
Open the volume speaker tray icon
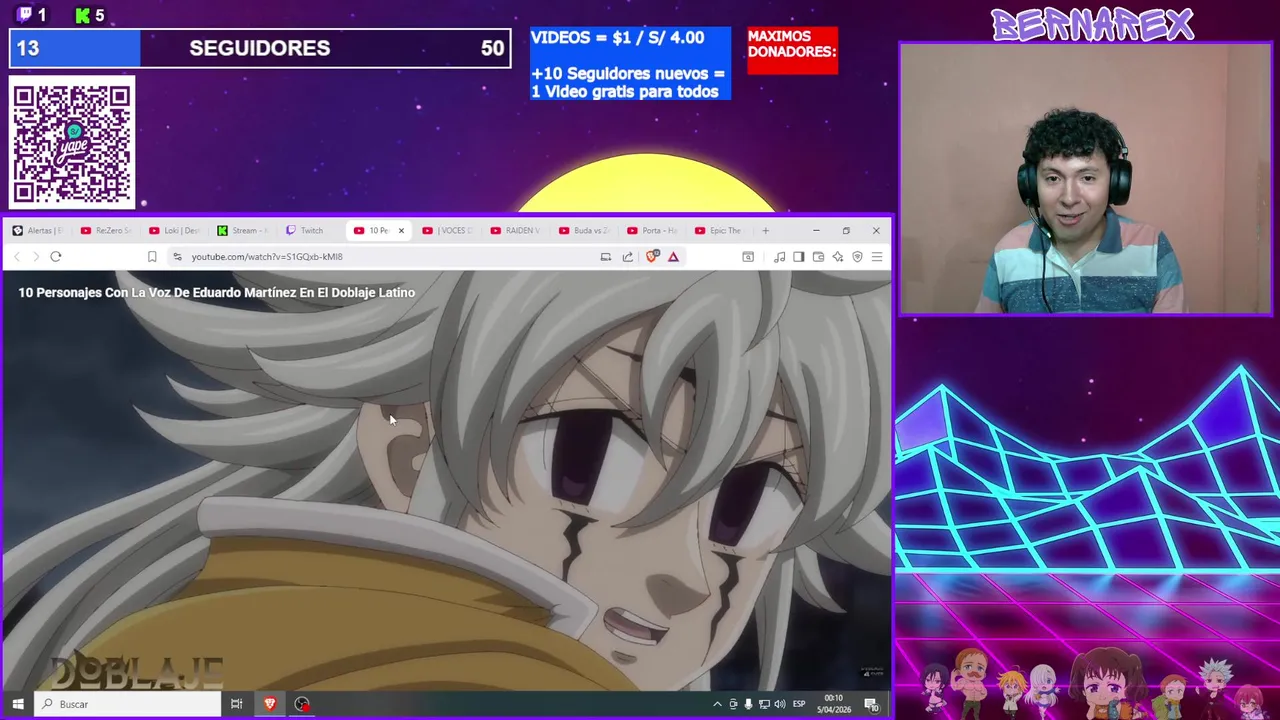[x=780, y=704]
